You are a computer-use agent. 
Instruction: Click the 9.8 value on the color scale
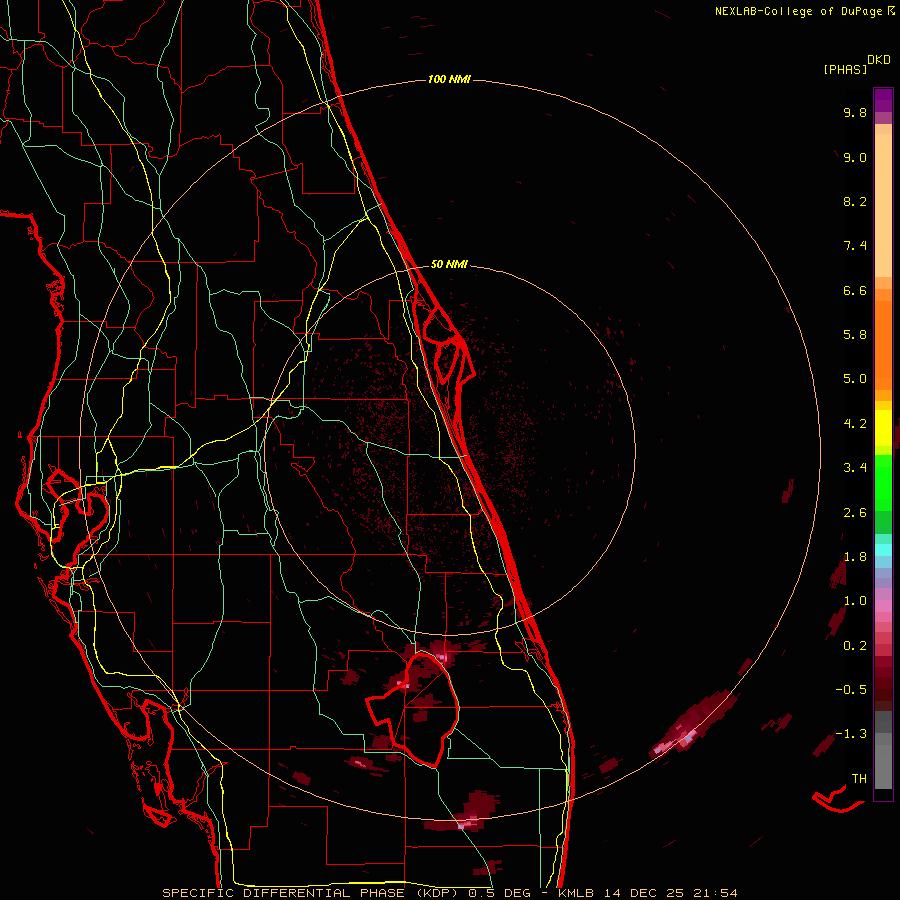point(855,112)
